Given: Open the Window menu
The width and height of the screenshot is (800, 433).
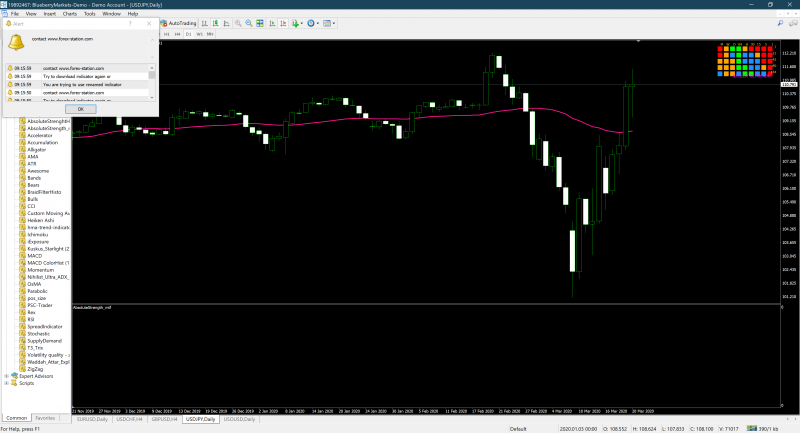Looking at the screenshot, I should coord(111,14).
